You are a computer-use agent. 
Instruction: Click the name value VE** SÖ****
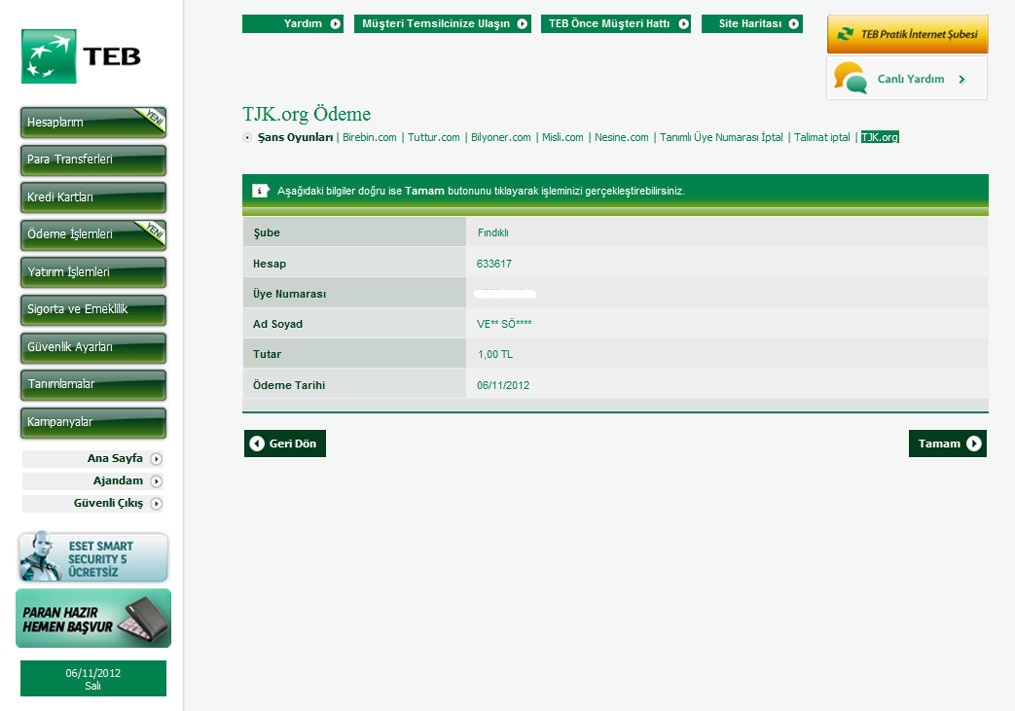pyautogui.click(x=504, y=324)
